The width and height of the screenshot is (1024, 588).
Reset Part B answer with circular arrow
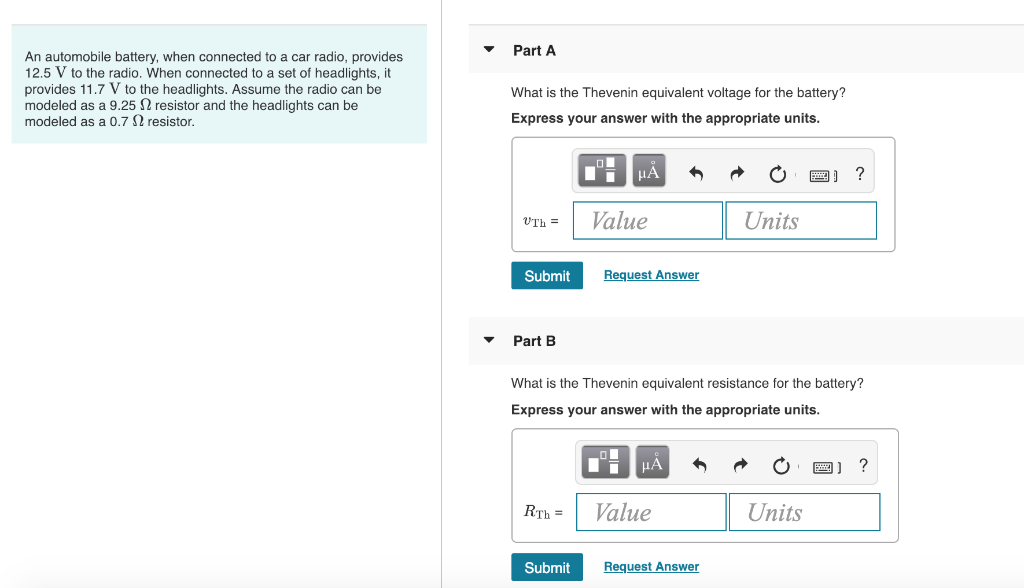[x=780, y=466]
